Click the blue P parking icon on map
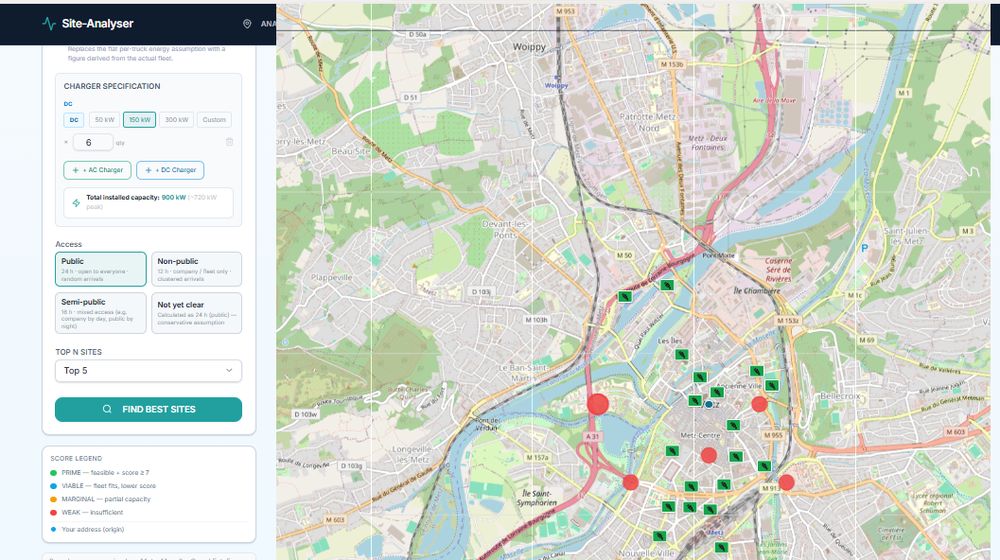This screenshot has width=1000, height=560. coord(865,248)
